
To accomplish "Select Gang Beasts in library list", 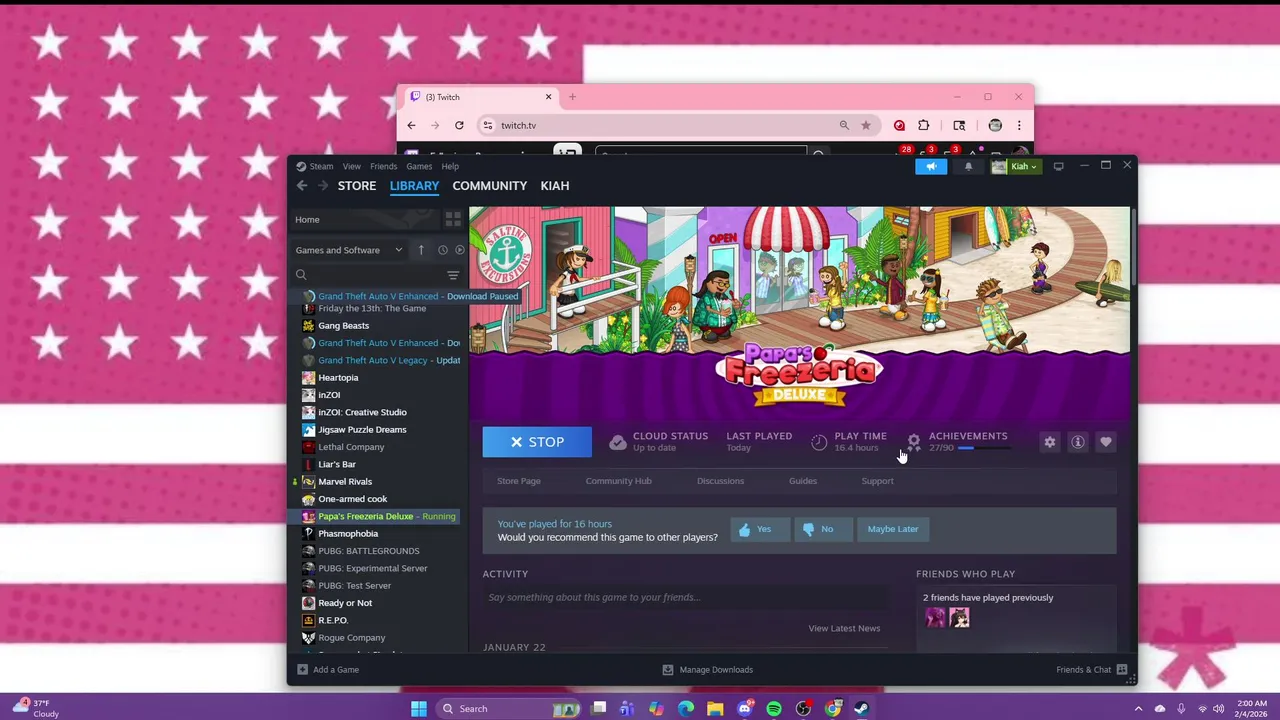I will tap(343, 326).
